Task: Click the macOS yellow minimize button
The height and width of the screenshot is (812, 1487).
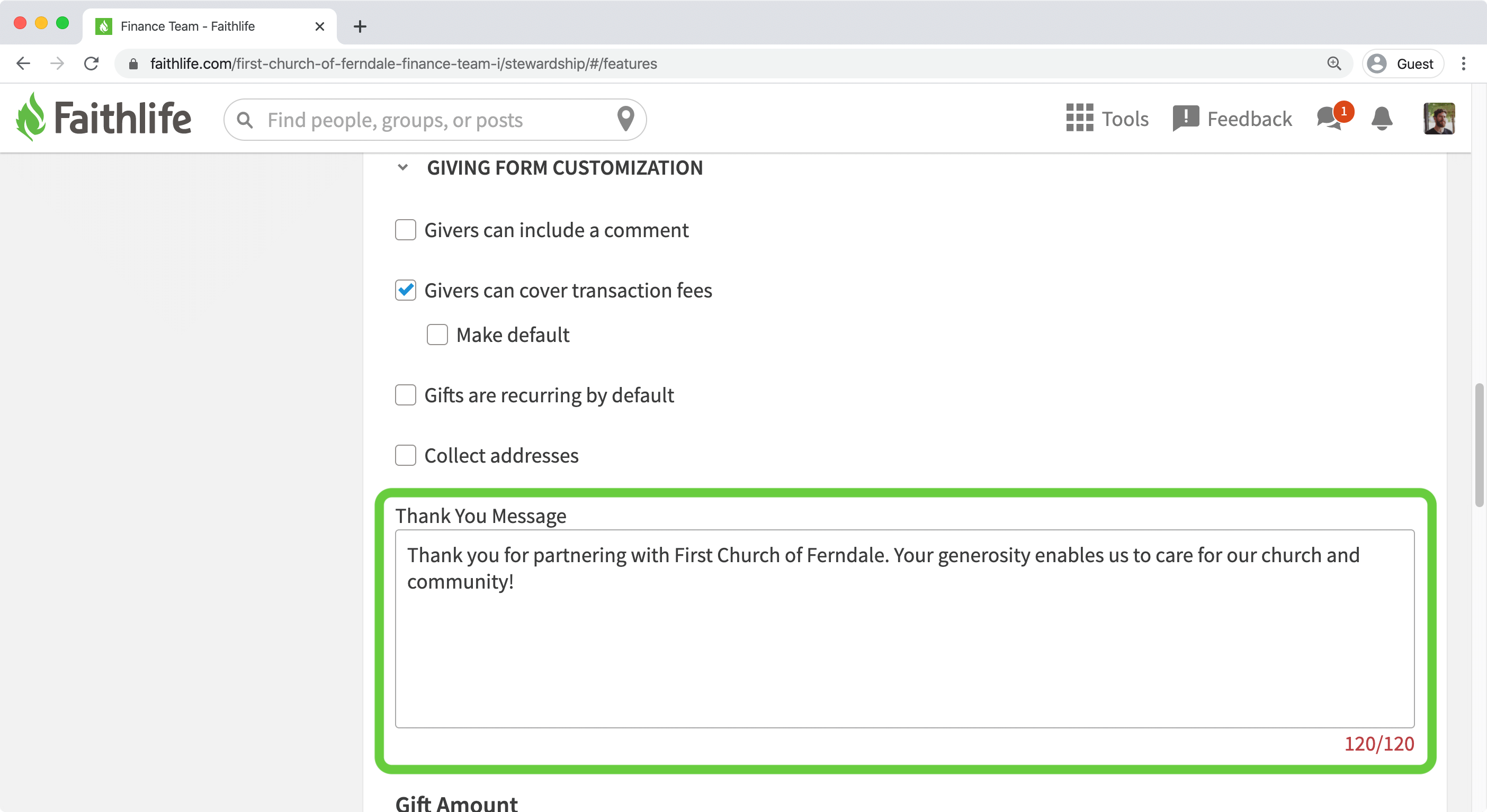Action: pyautogui.click(x=41, y=23)
